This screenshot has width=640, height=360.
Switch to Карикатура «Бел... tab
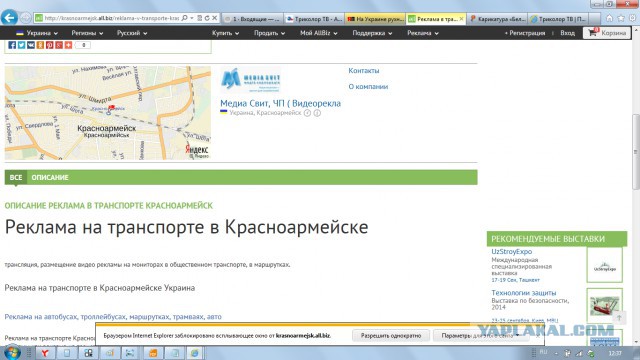point(498,19)
